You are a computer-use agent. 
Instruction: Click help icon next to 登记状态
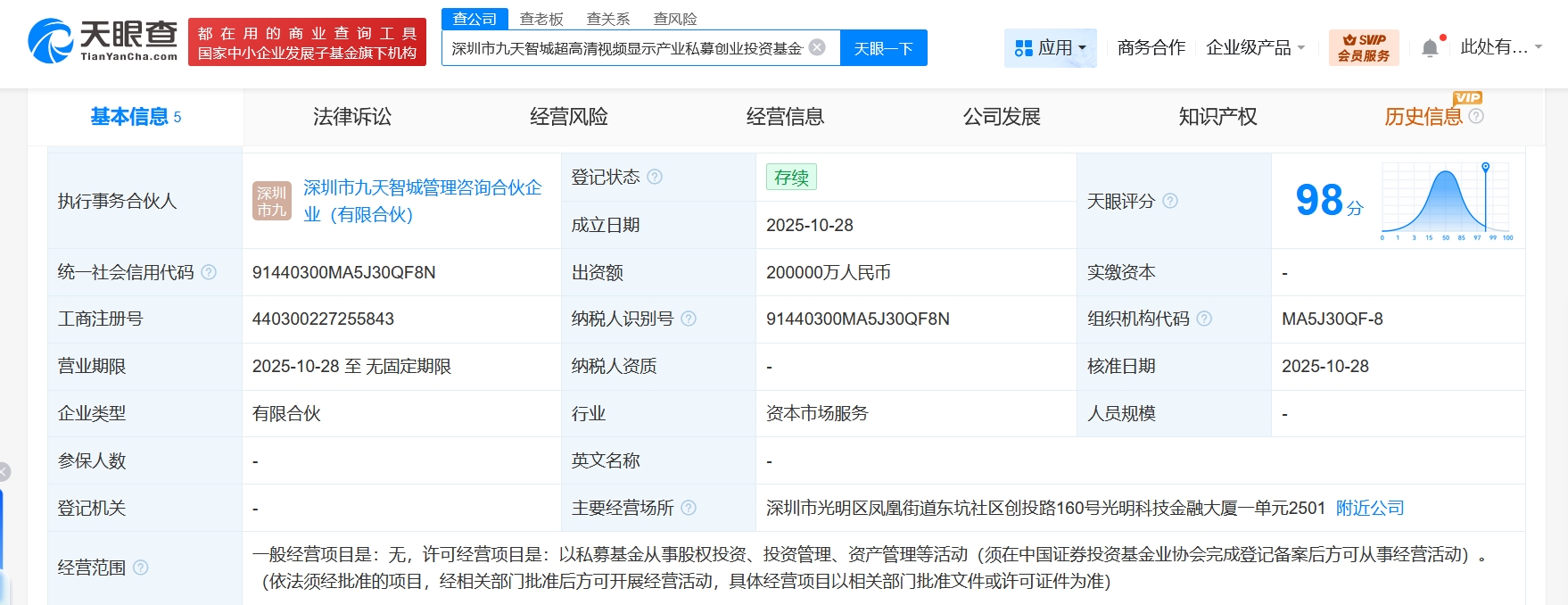pos(655,177)
